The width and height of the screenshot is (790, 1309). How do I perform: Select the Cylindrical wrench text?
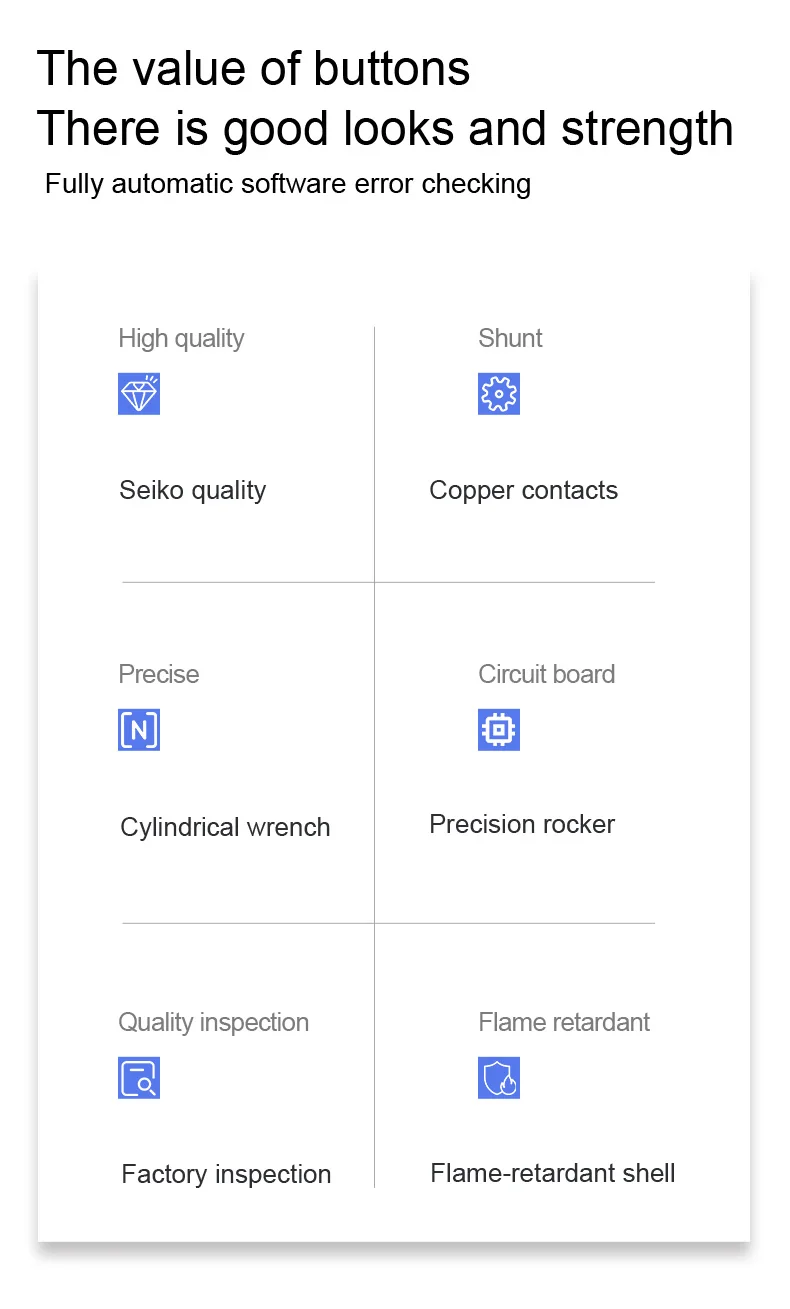click(225, 827)
